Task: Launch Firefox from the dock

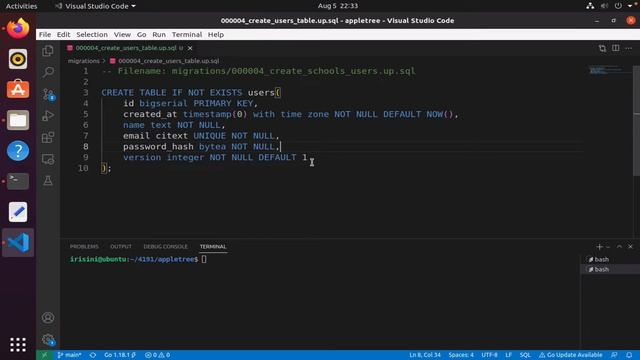Action: (x=18, y=29)
